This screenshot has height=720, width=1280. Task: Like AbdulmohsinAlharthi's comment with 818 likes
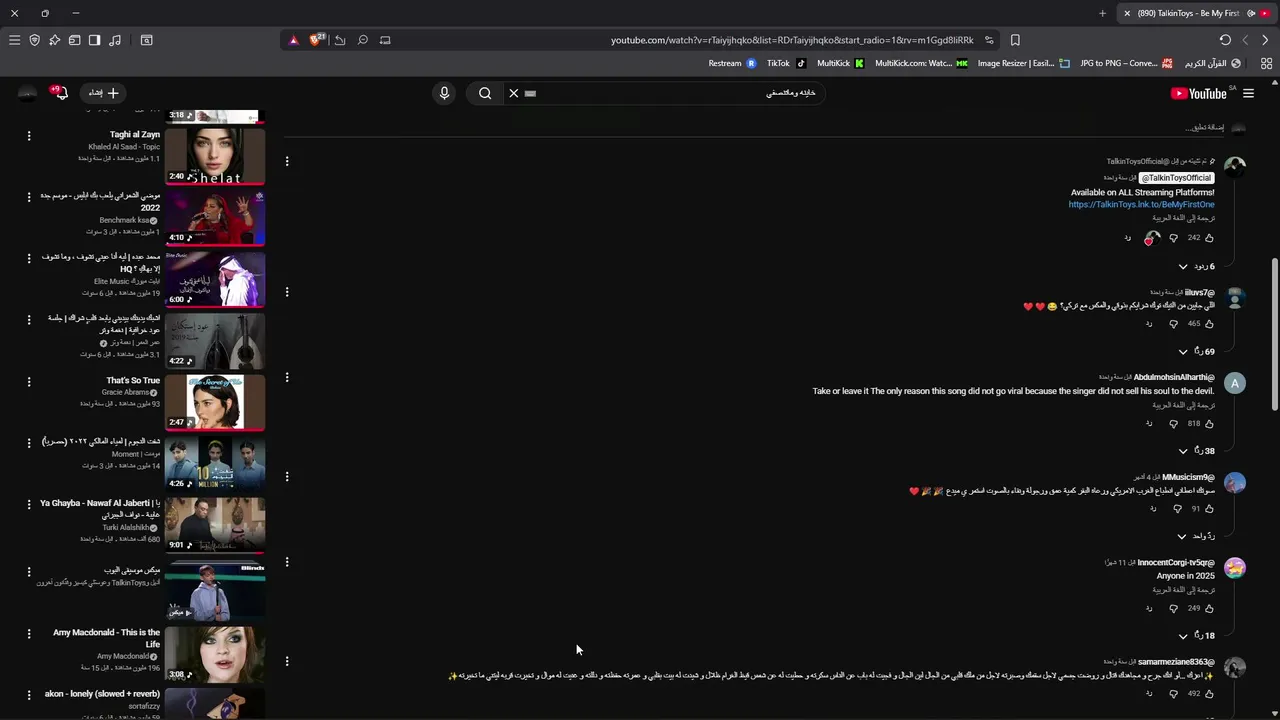(1209, 424)
